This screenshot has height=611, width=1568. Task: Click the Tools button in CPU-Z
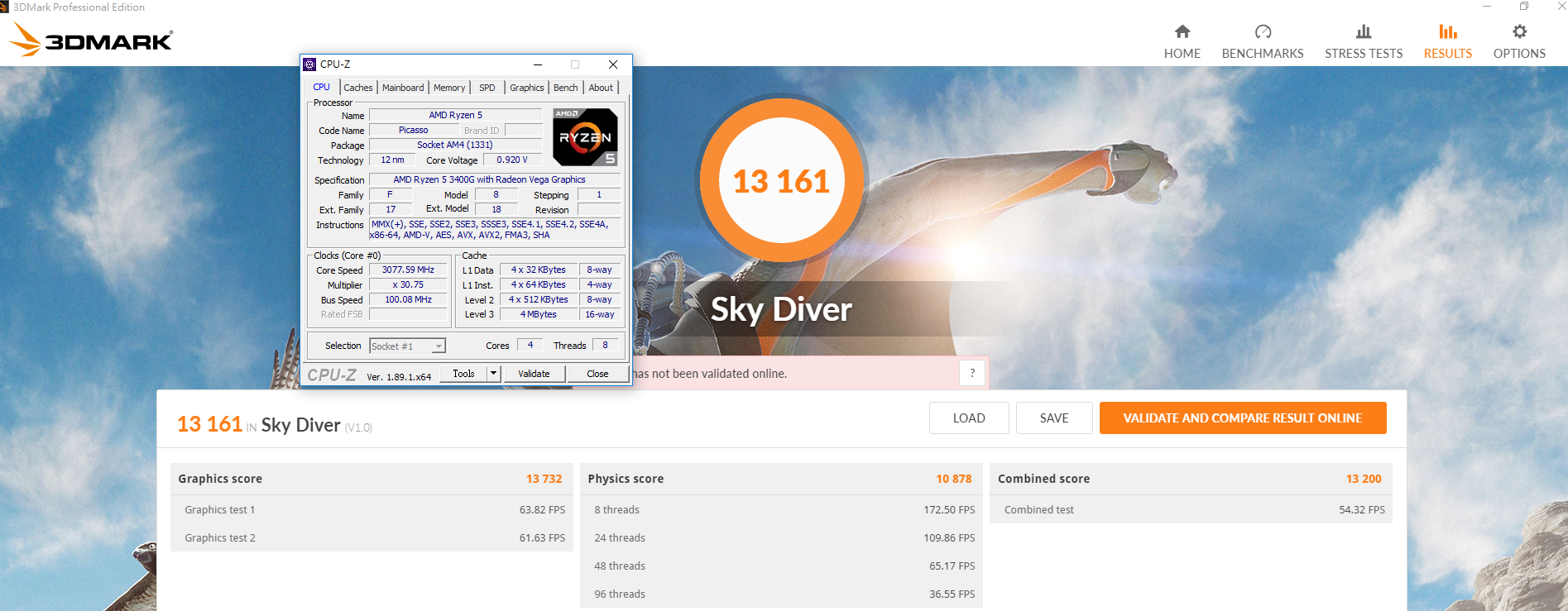click(463, 374)
